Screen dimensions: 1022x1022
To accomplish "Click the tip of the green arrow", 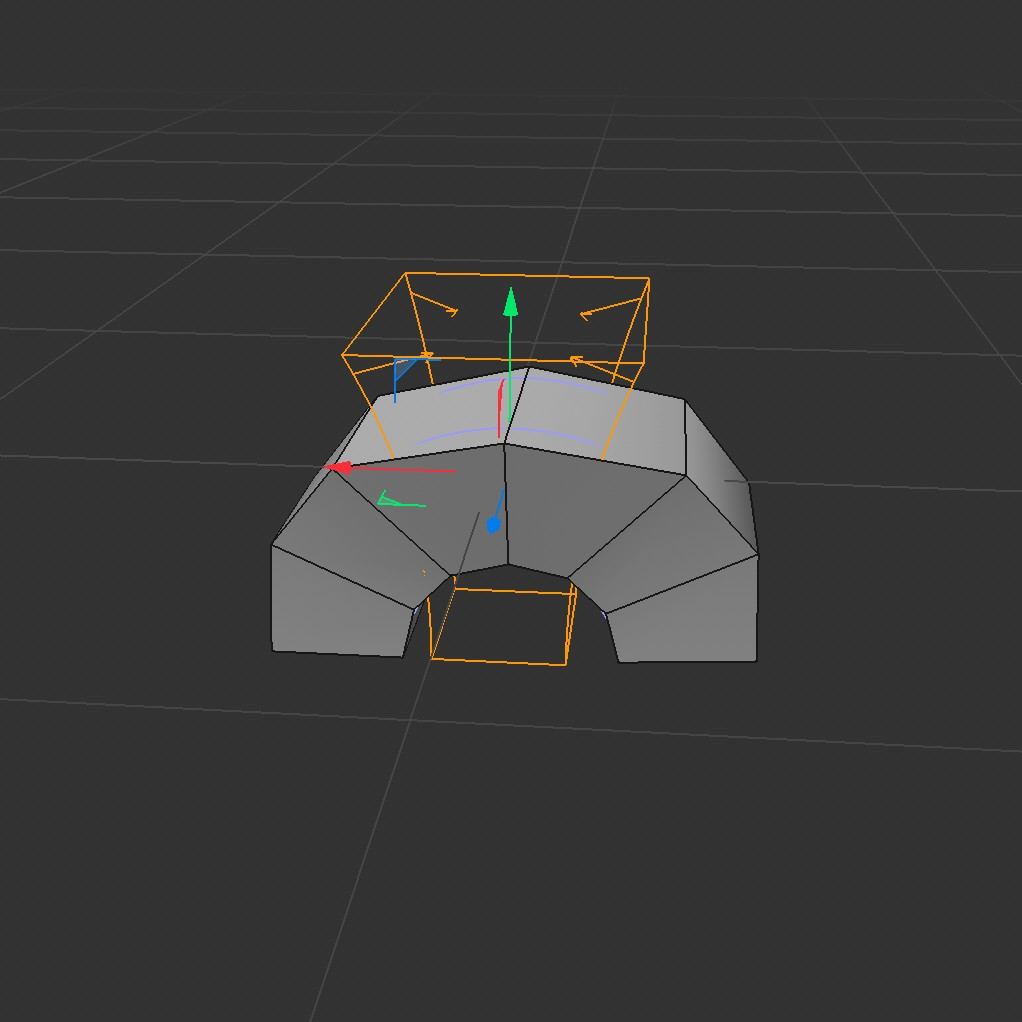I will coord(511,296).
